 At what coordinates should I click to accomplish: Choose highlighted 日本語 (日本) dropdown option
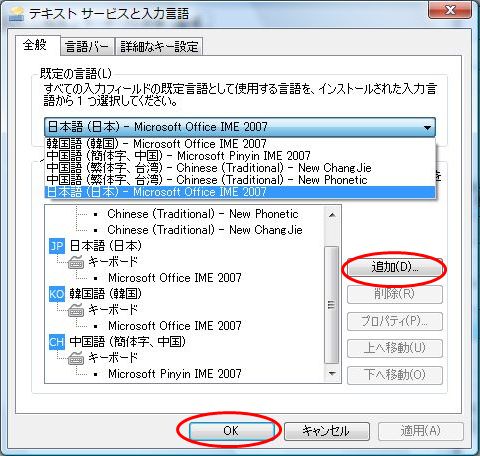pyautogui.click(x=240, y=192)
